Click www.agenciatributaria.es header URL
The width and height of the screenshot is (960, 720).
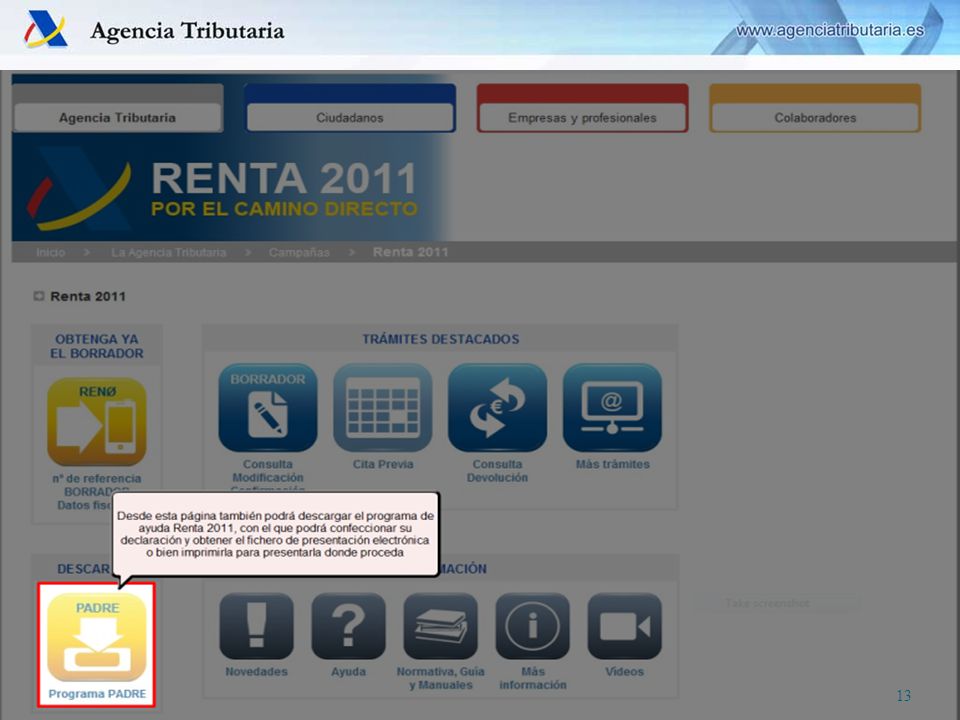(x=830, y=30)
